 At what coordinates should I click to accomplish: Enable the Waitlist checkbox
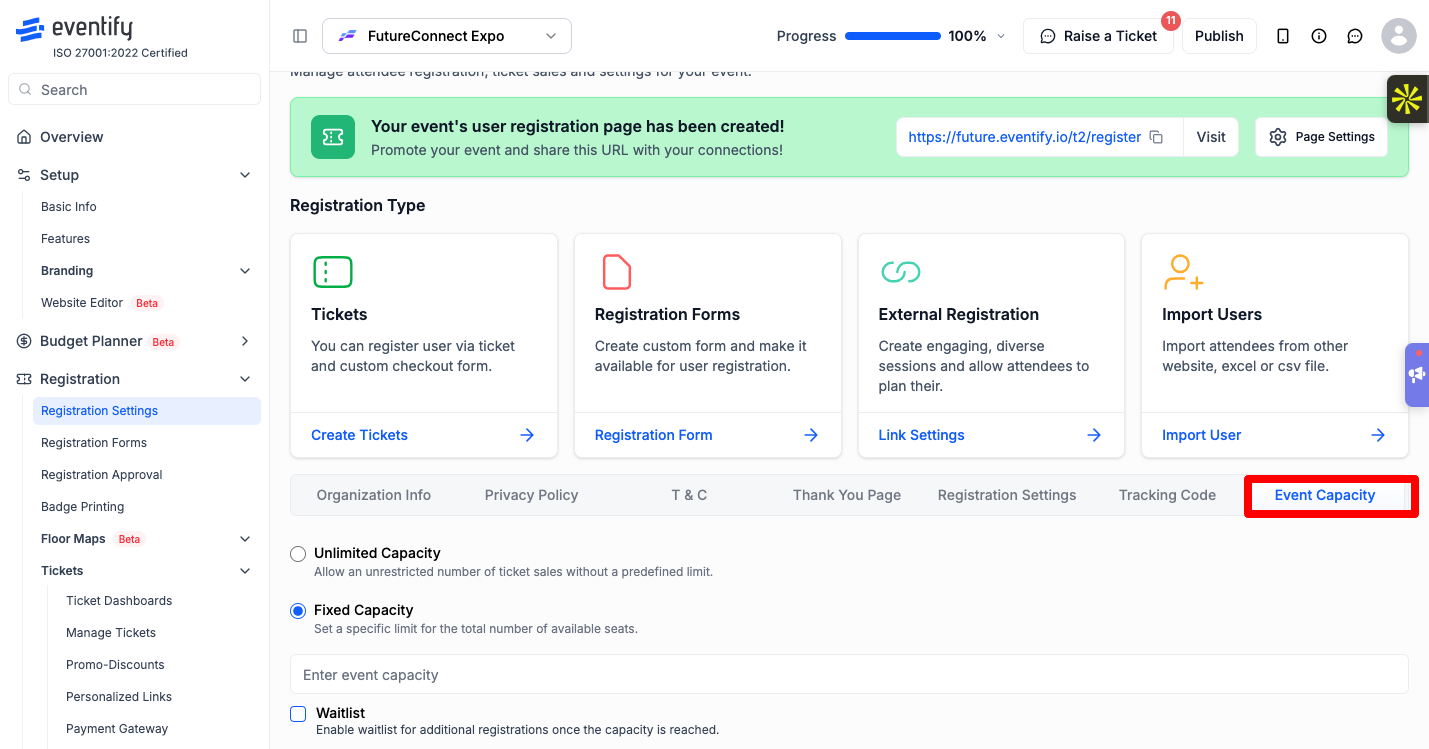pyautogui.click(x=298, y=714)
